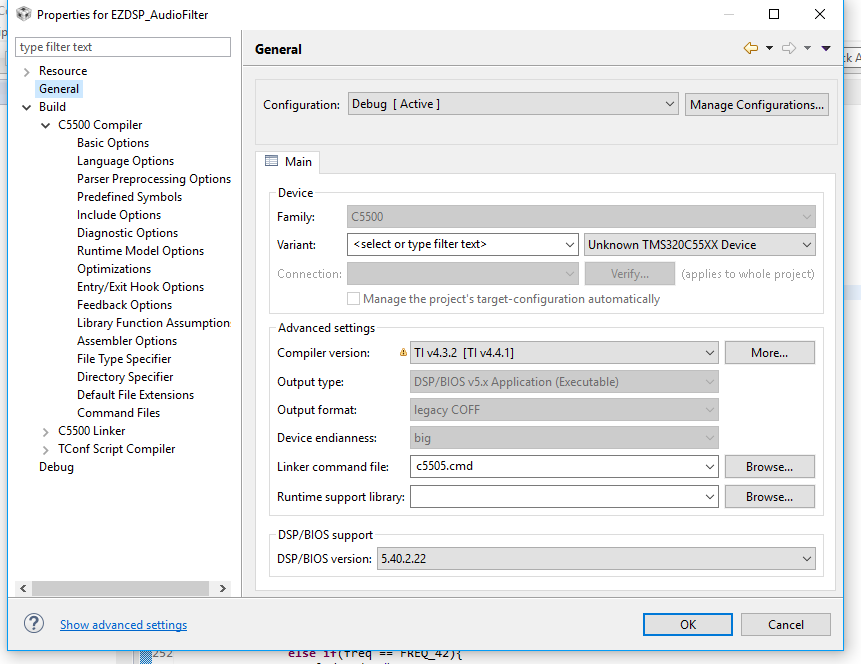The height and width of the screenshot is (664, 861).
Task: Select Parser Preprocessing Options item
Action: point(154,179)
